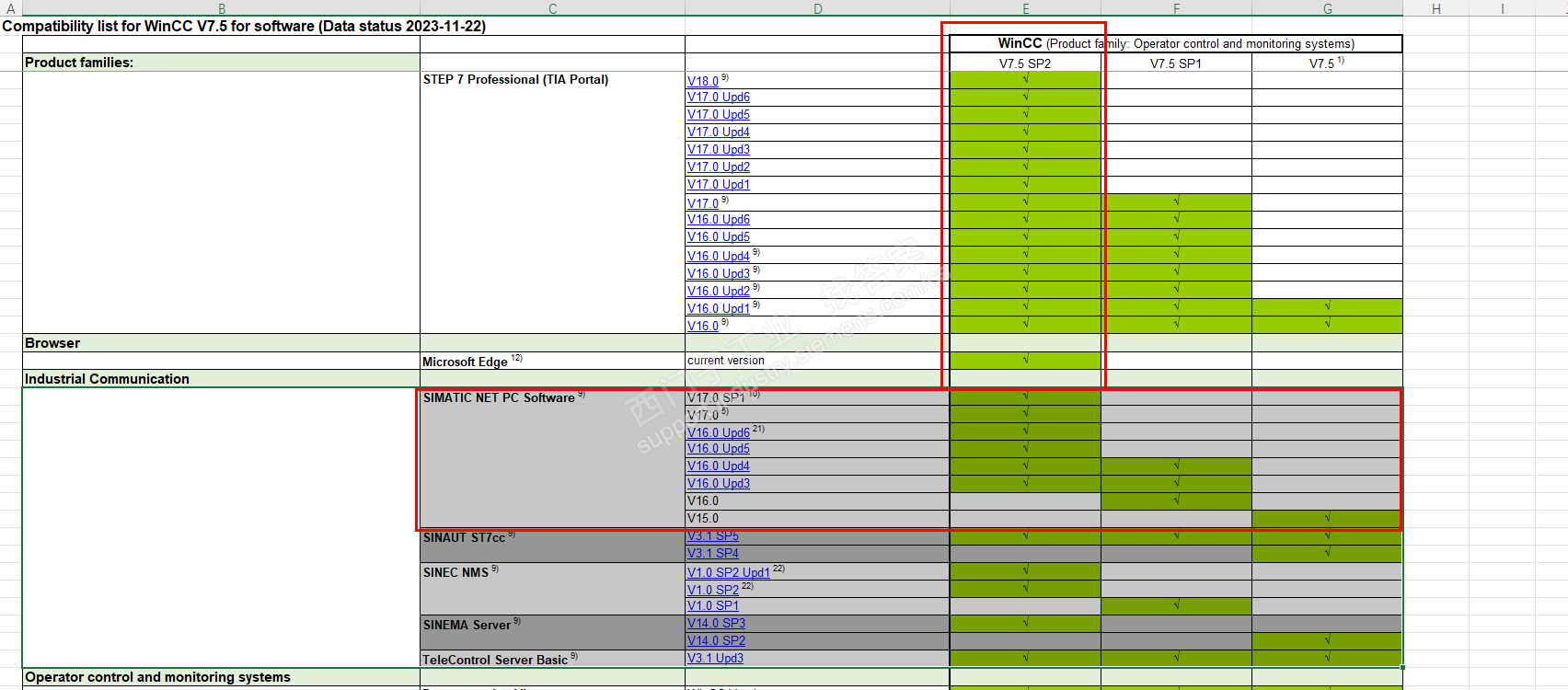1568x690 pixels.
Task: Open V16.0 Upd6 link in SIMATIC NET rows
Action: [719, 432]
